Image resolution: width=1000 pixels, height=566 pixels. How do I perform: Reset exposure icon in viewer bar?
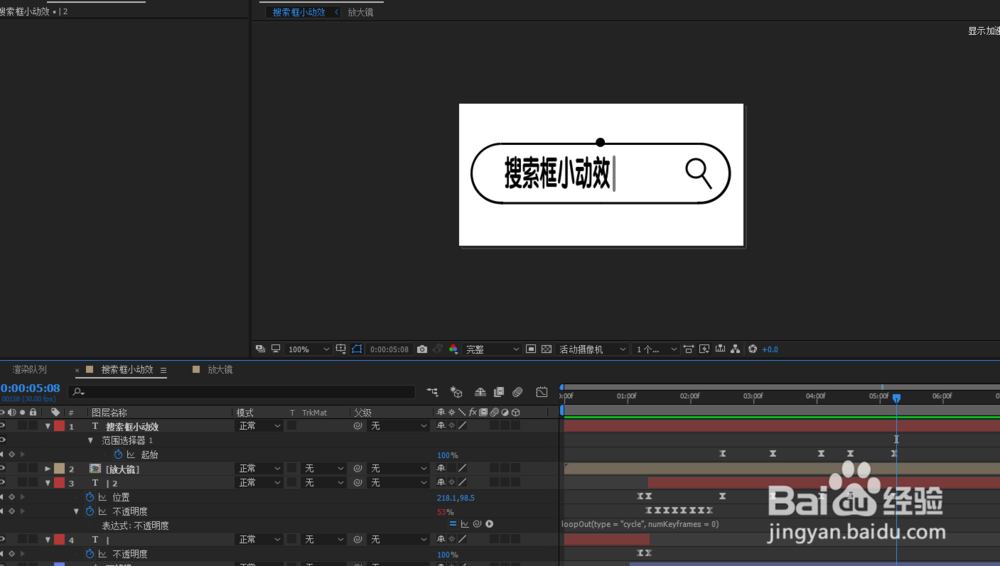click(x=753, y=349)
